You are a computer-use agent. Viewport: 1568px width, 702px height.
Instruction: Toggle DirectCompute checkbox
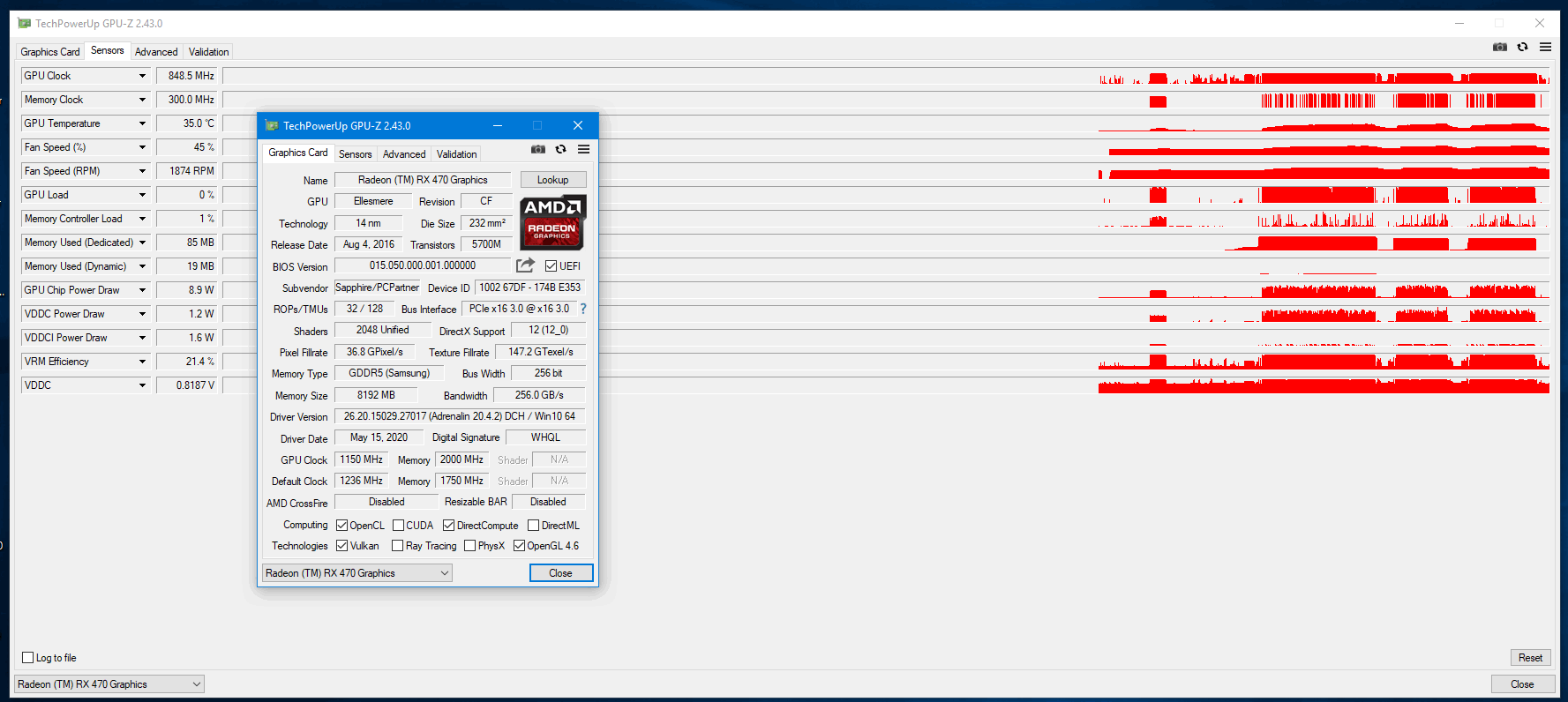coord(448,525)
